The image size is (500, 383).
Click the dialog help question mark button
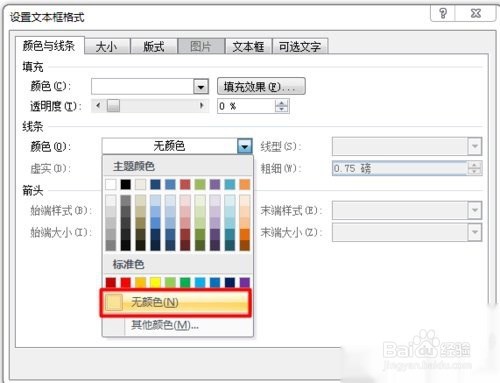pyautogui.click(x=443, y=13)
